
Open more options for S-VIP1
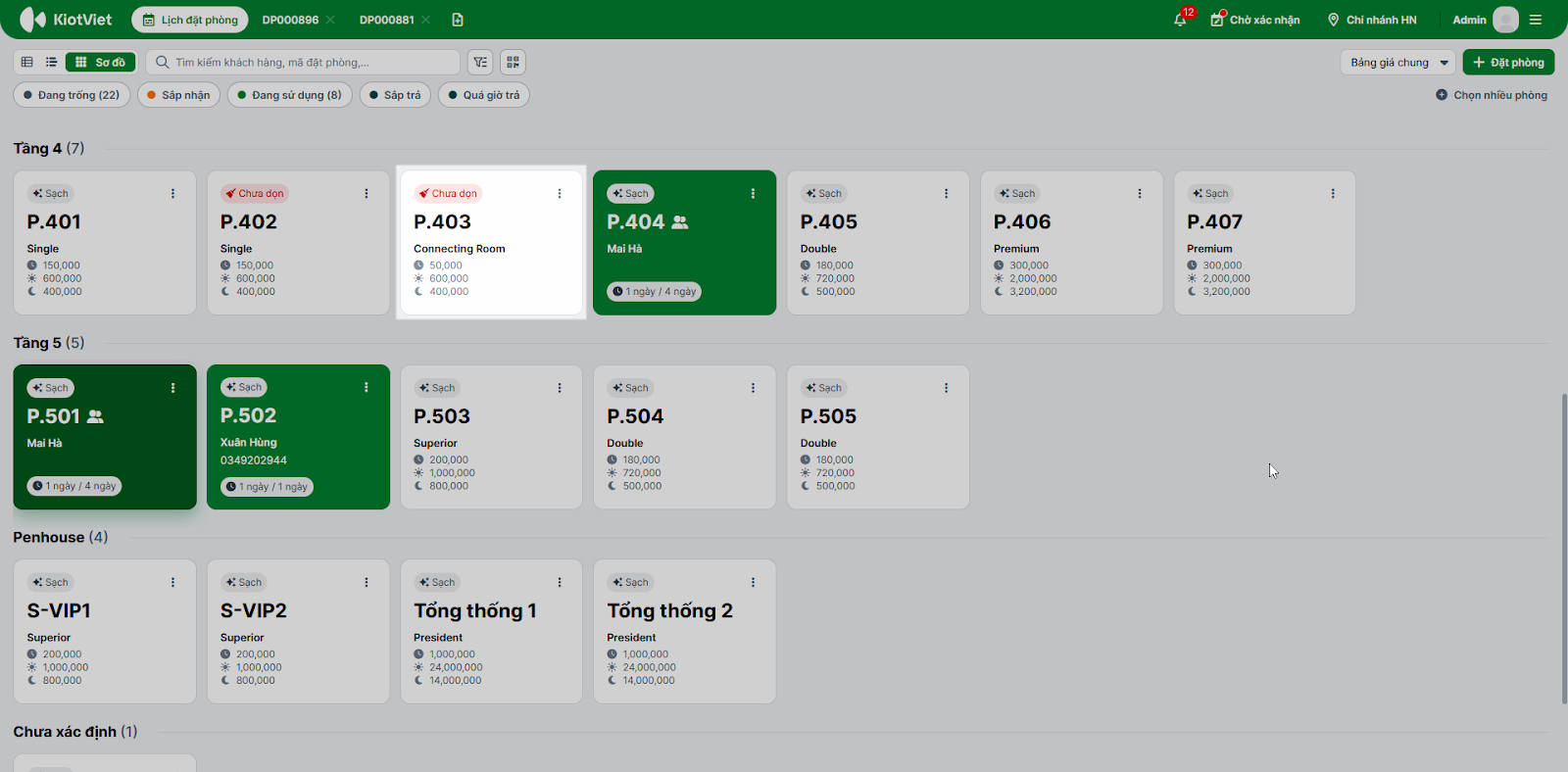pyautogui.click(x=173, y=582)
